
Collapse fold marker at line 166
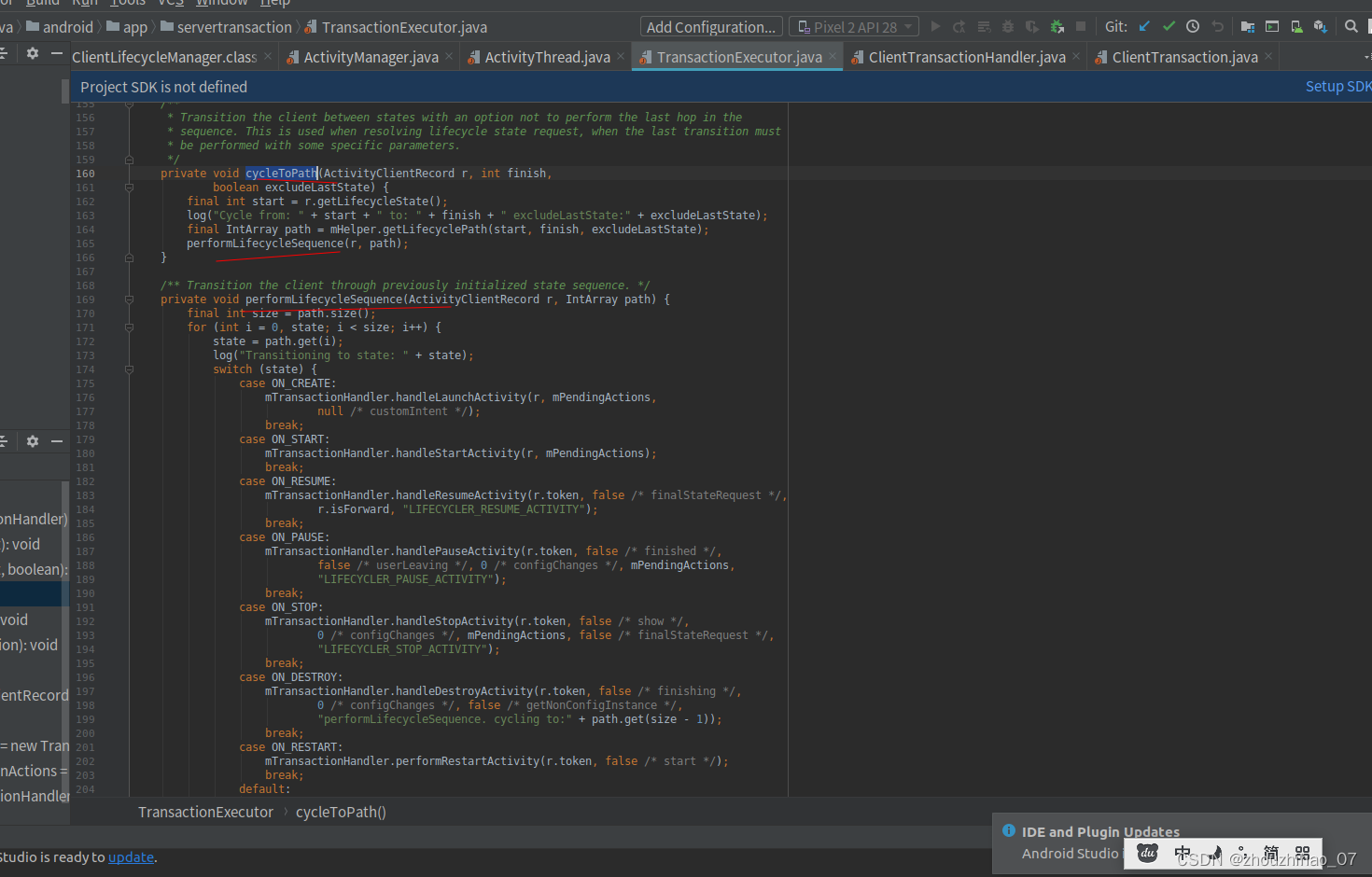129,258
